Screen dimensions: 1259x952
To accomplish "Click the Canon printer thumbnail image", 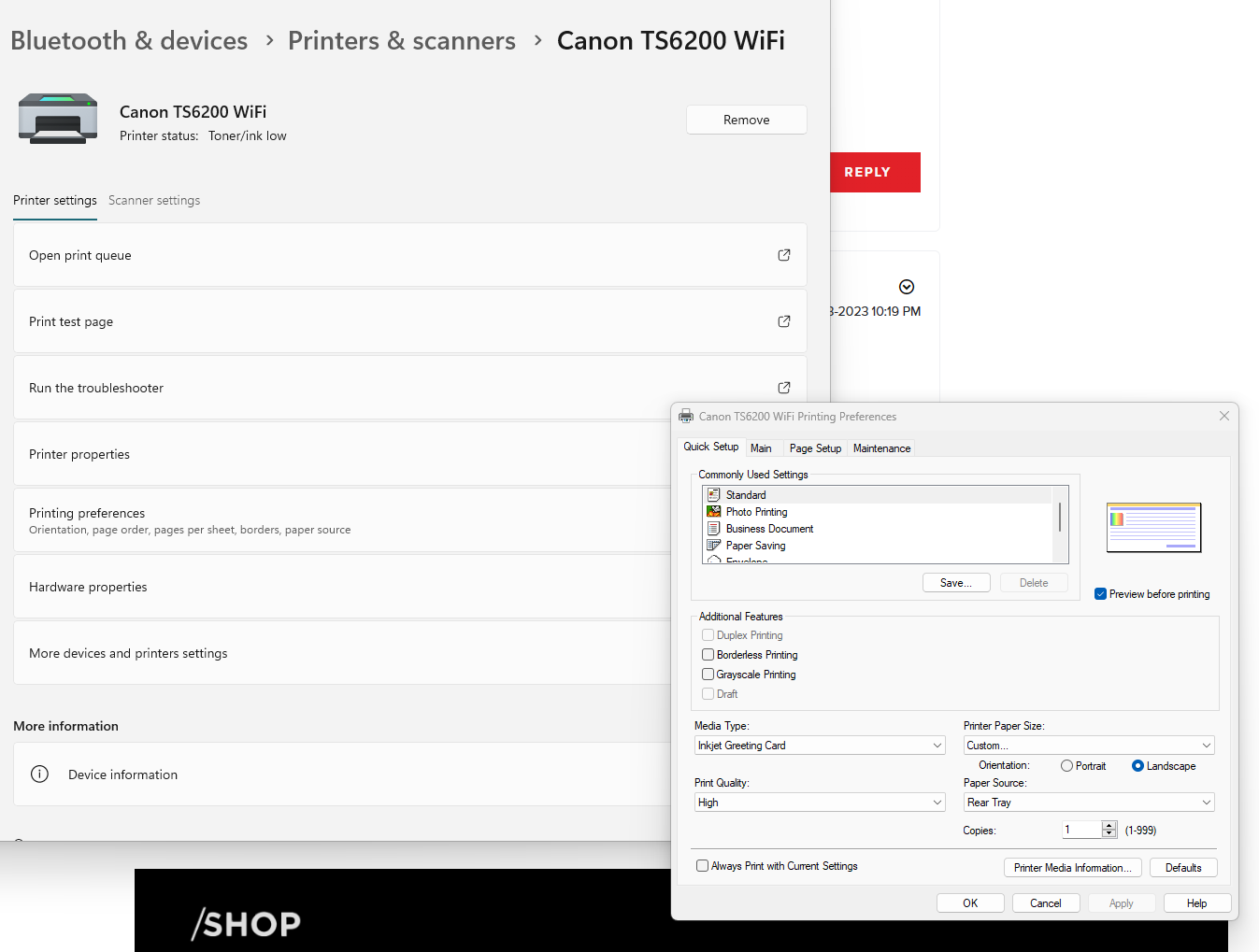I will point(57,119).
